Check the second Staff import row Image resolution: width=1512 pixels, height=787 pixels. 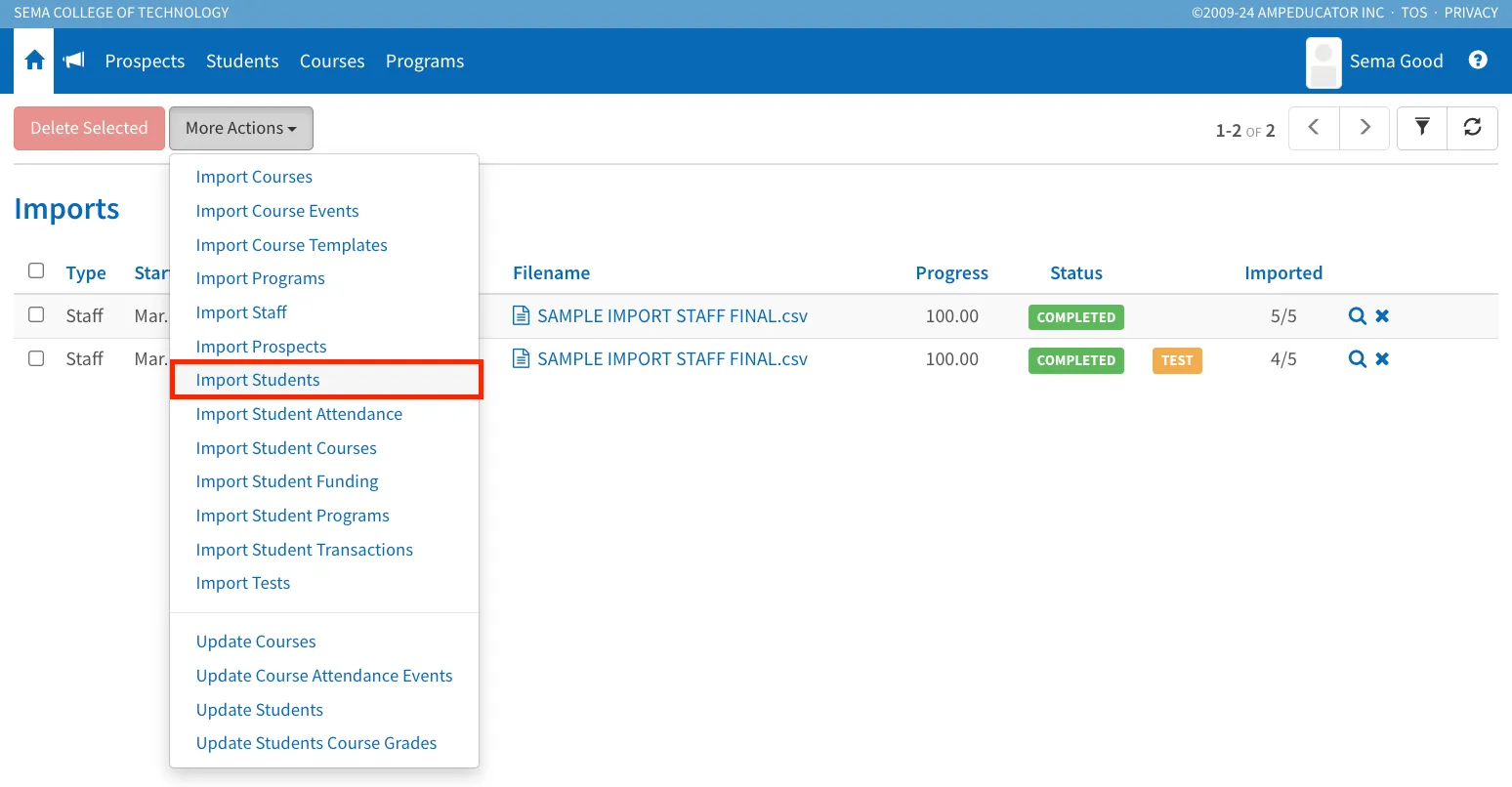click(x=36, y=358)
